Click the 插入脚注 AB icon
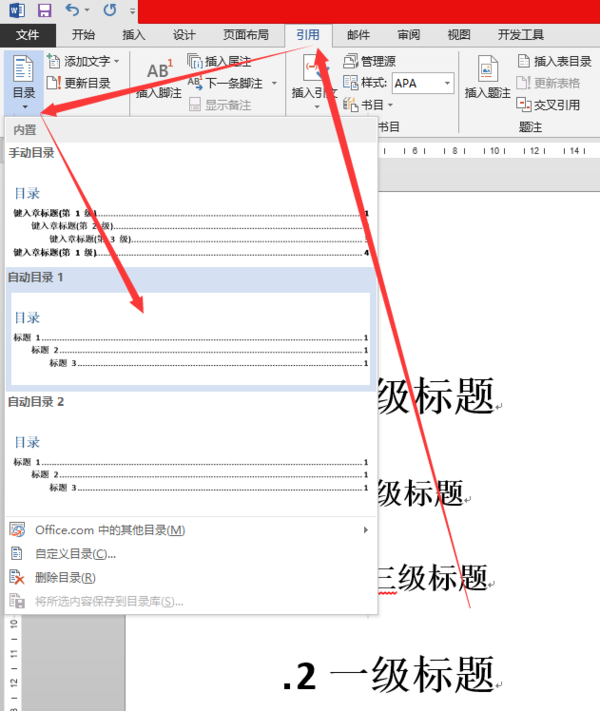The height and width of the screenshot is (711, 600). (159, 69)
